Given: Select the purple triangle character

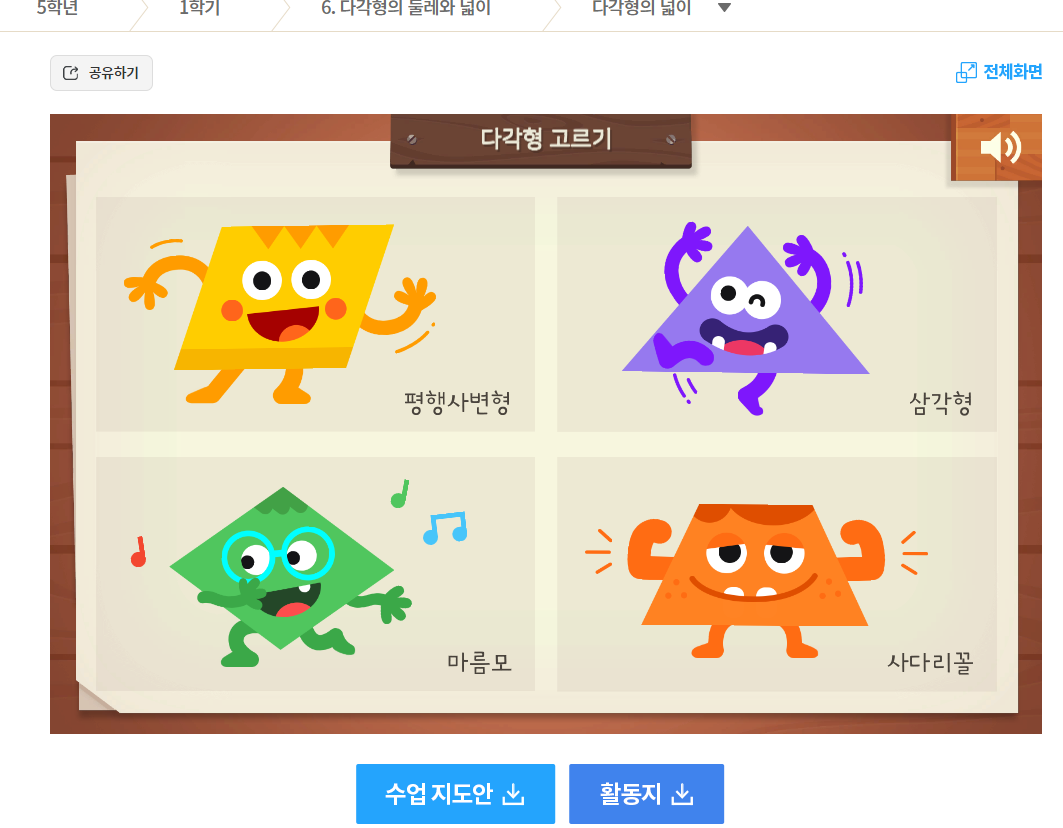Looking at the screenshot, I should pos(746,305).
